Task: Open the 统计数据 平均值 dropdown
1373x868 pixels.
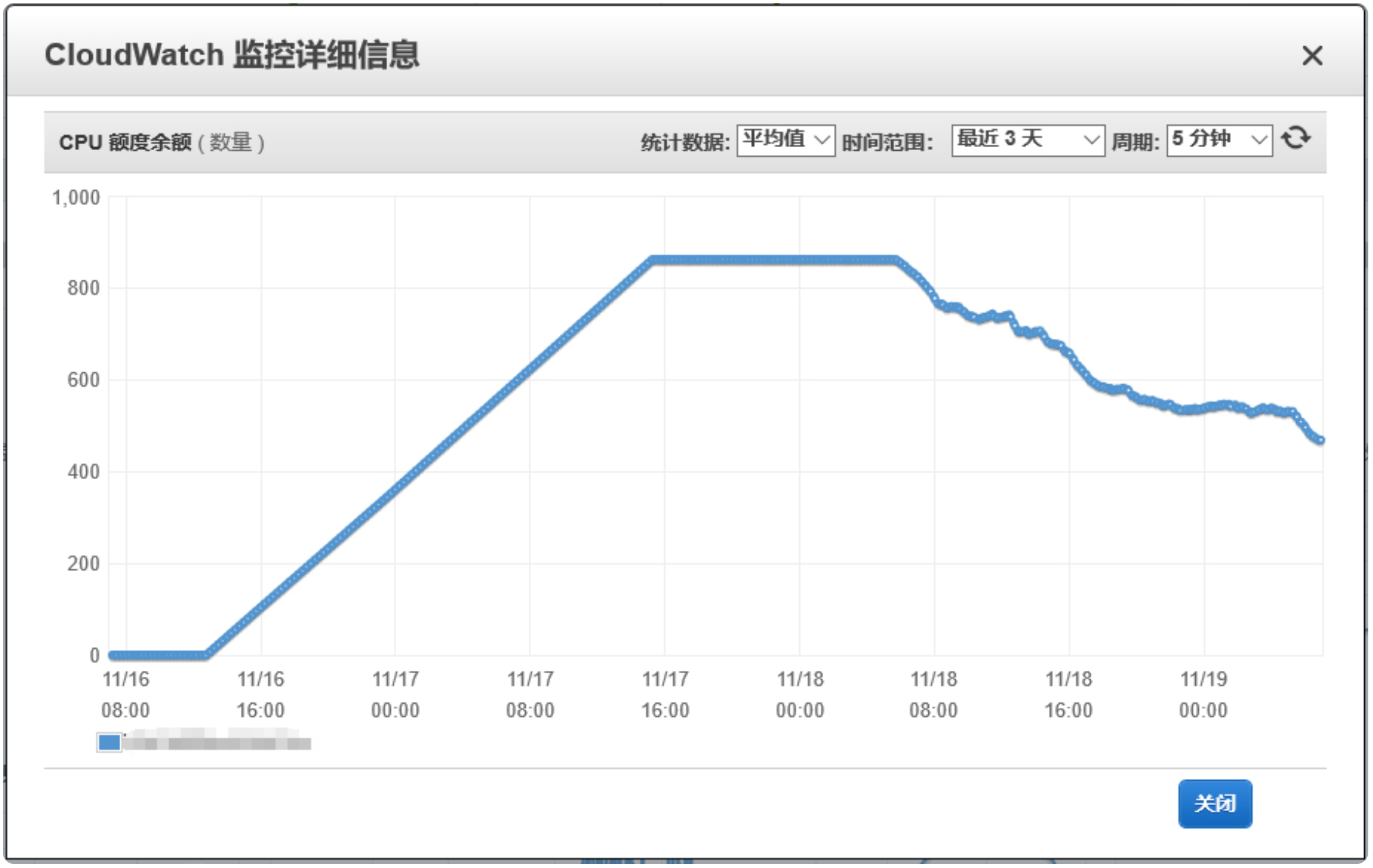Action: 786,140
